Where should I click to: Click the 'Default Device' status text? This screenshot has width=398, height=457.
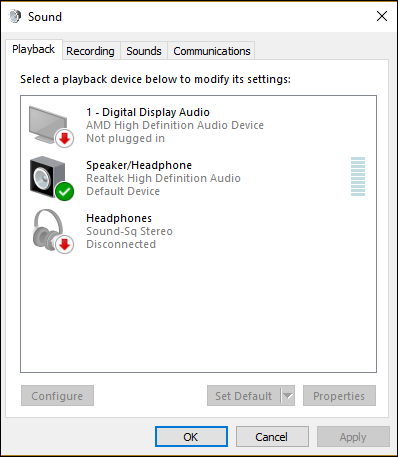(123, 191)
